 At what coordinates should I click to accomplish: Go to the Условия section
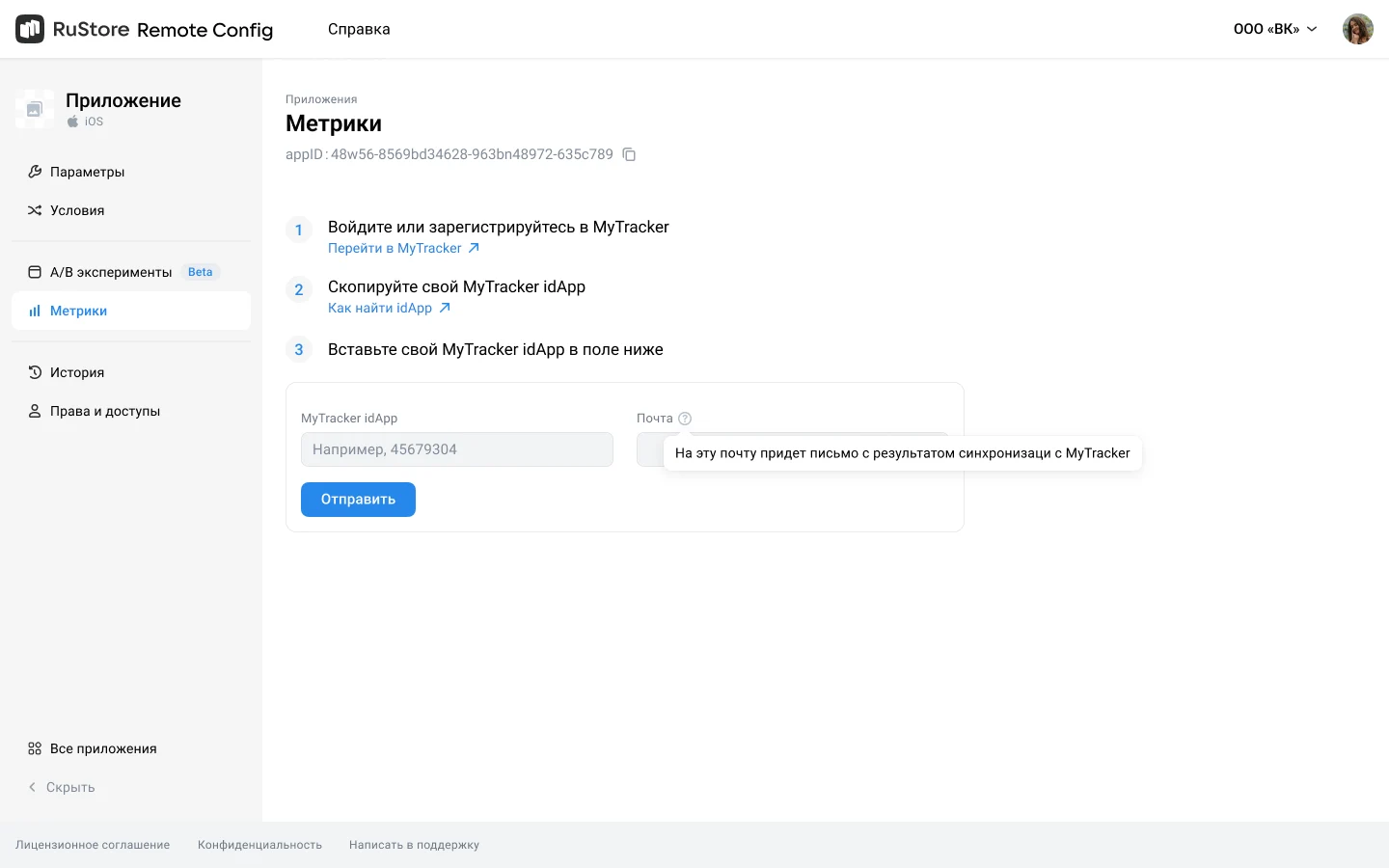(x=131, y=210)
